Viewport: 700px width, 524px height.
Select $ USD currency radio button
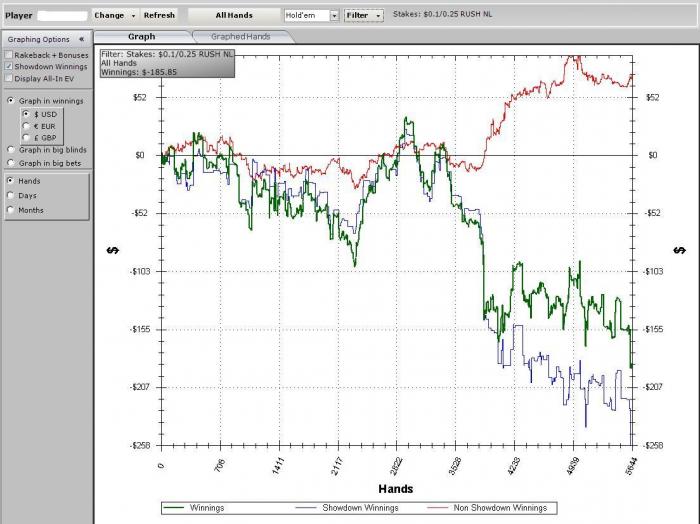click(26, 114)
